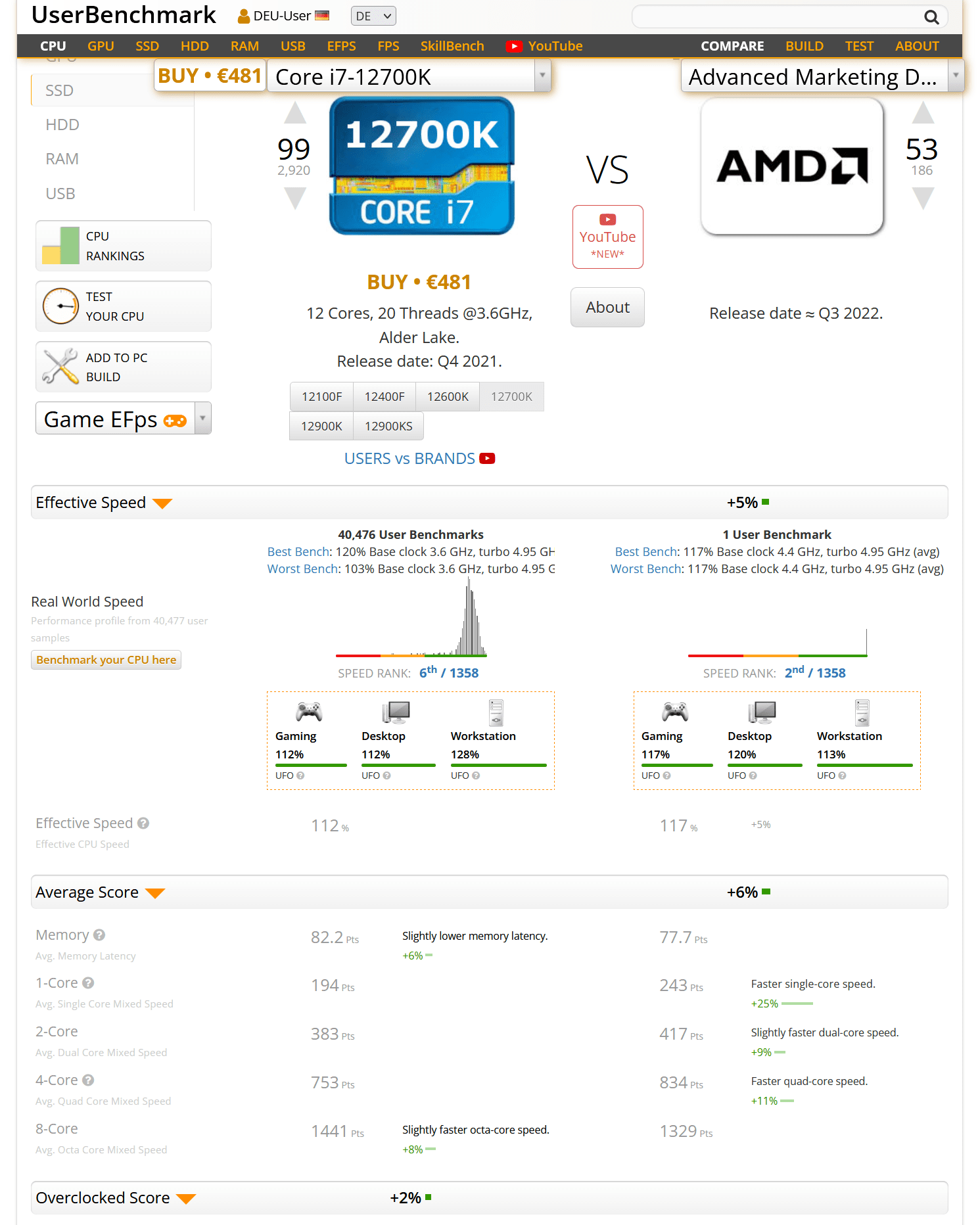Downvote the AMD processor
The width and height of the screenshot is (980, 1225).
coord(923,197)
